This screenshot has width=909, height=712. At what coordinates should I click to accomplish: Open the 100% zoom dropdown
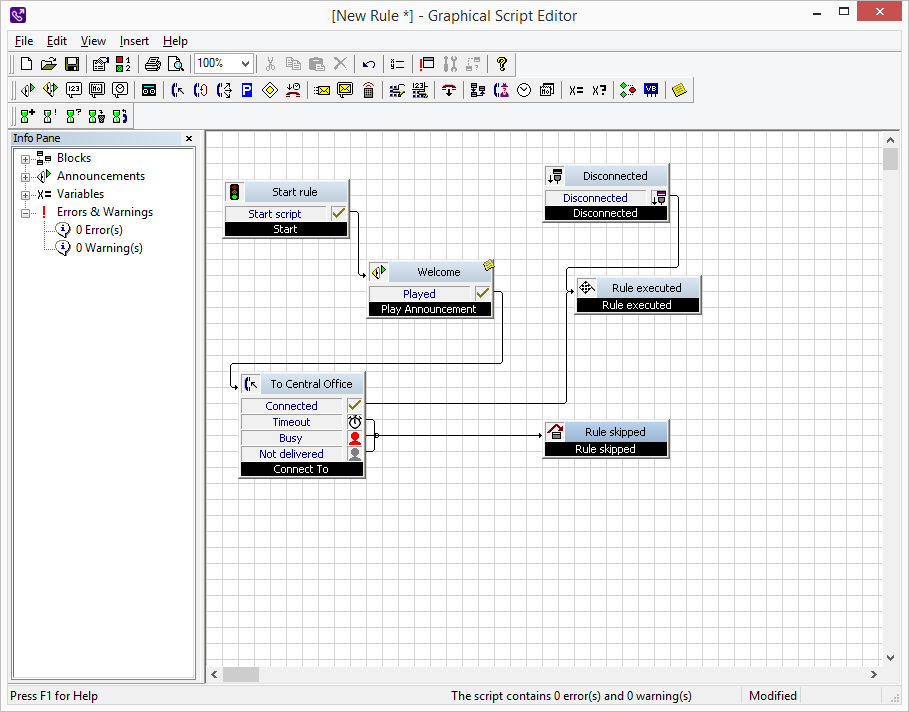point(245,63)
